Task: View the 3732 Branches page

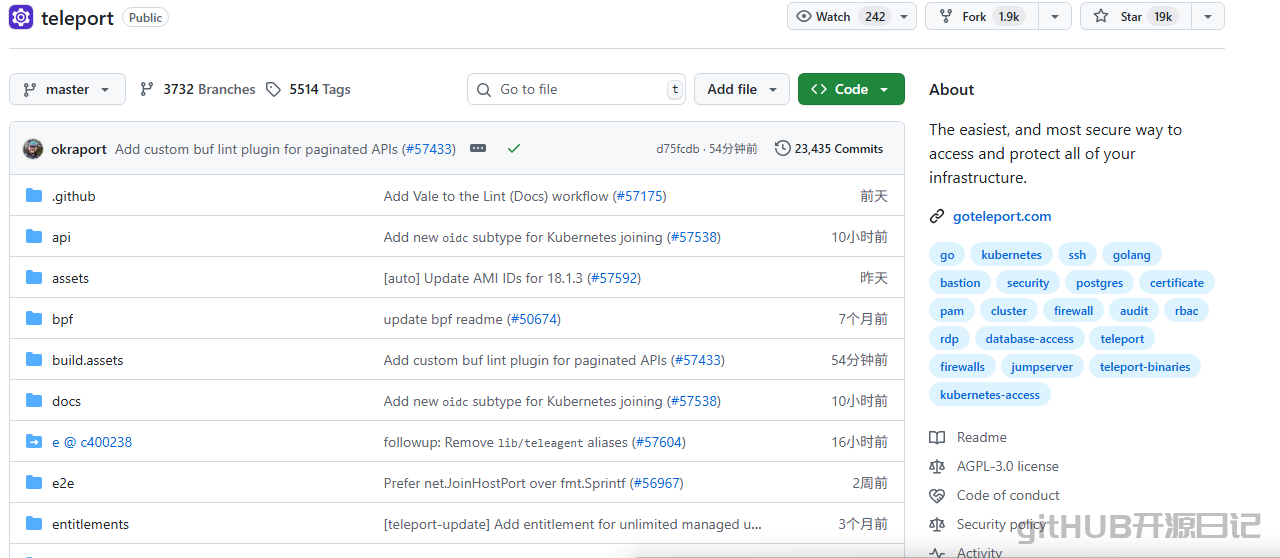Action: pos(198,89)
